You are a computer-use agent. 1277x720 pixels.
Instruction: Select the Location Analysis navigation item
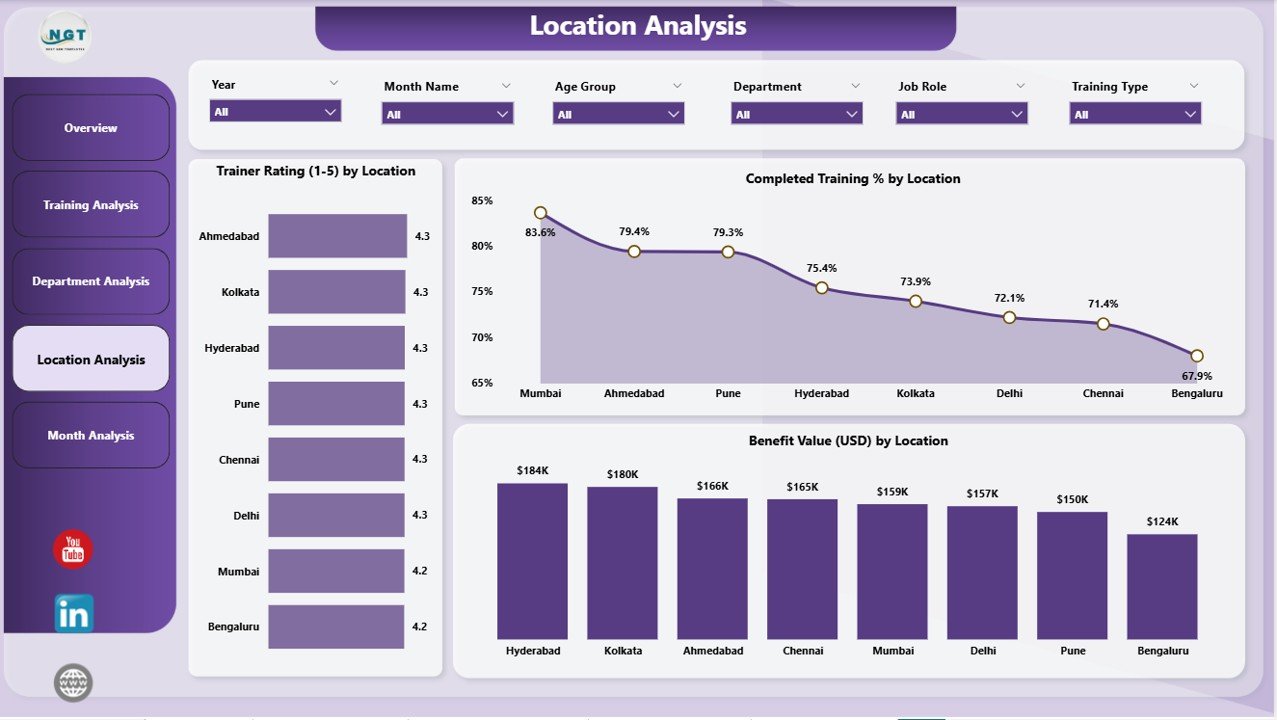pyautogui.click(x=90, y=358)
